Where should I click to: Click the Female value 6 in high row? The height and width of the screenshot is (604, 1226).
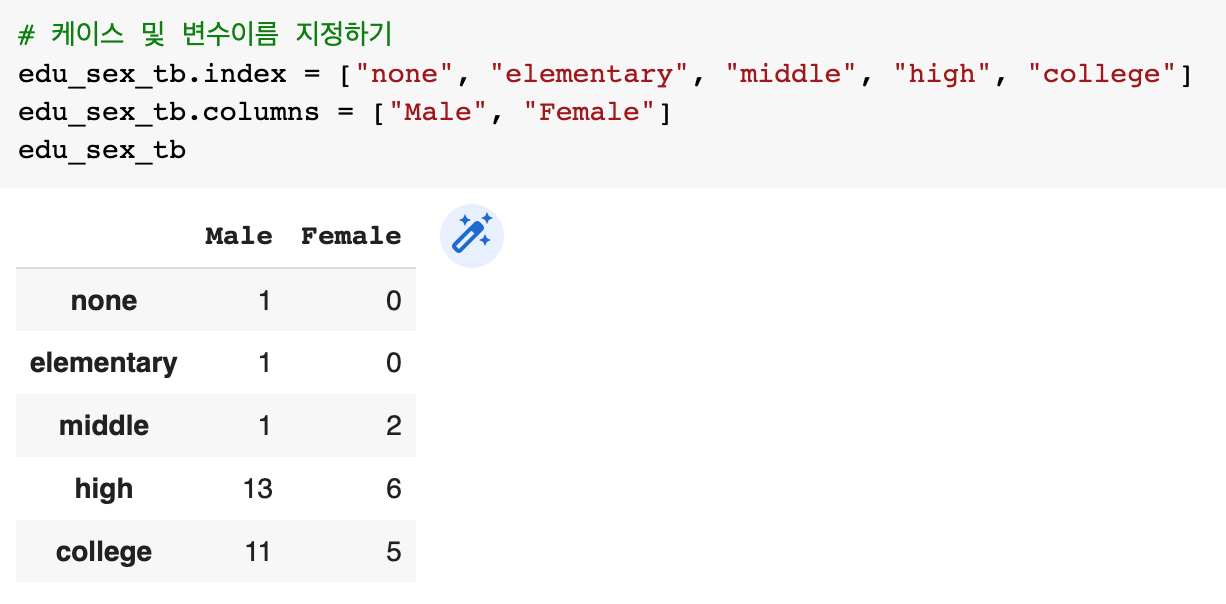[x=394, y=489]
